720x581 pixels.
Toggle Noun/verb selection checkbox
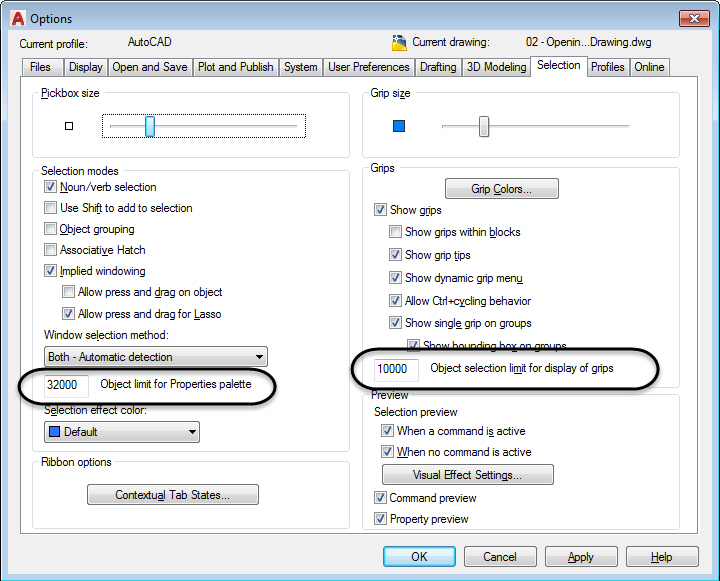tap(50, 187)
